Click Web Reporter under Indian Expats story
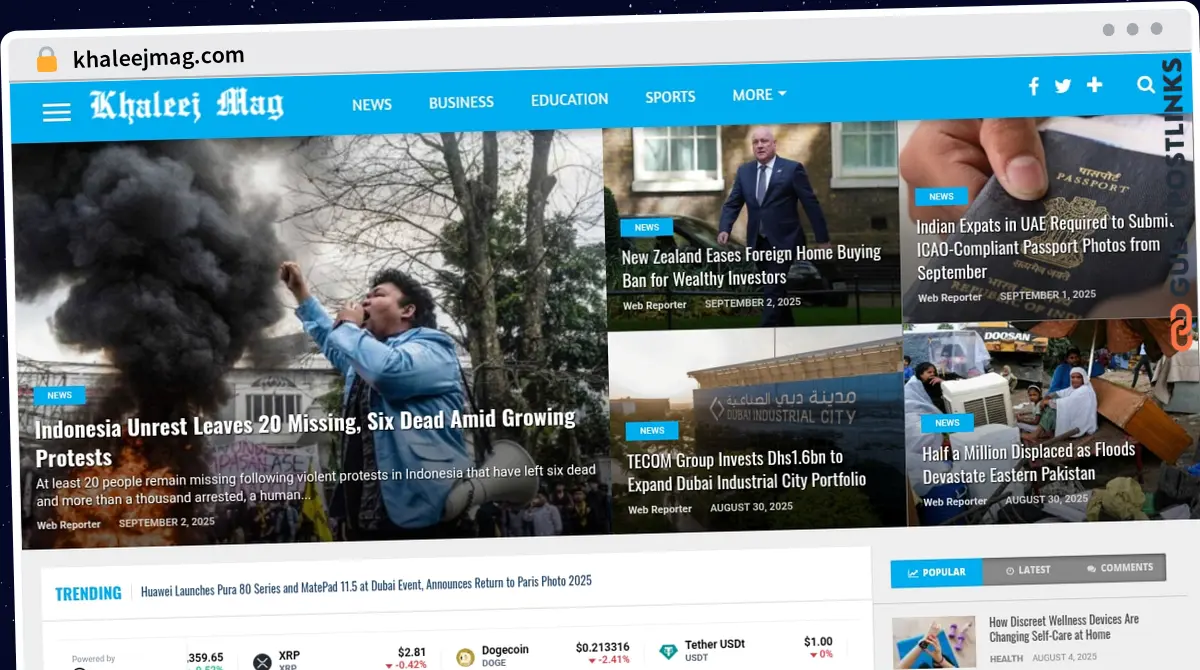The width and height of the screenshot is (1200, 670). (950, 297)
